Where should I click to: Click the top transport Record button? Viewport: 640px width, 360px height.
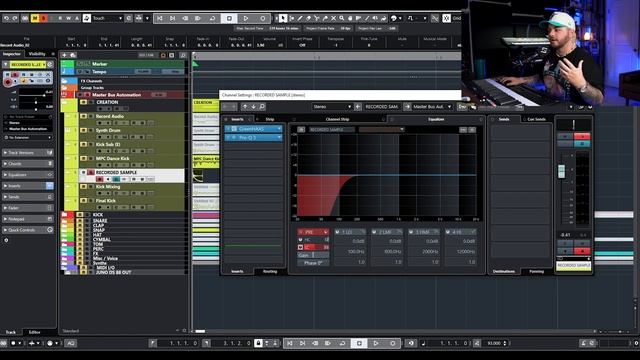262,18
